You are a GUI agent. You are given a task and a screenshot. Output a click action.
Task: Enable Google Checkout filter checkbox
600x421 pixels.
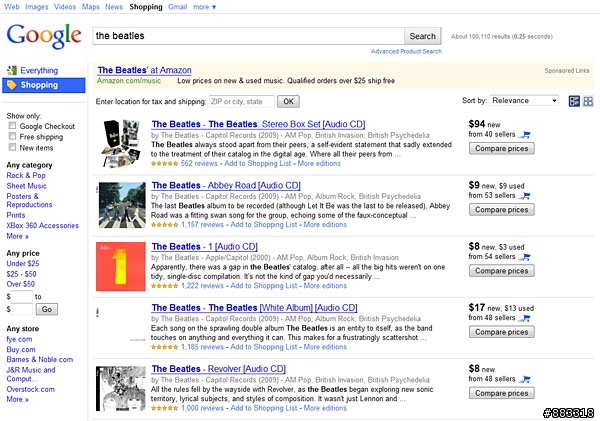(12, 126)
